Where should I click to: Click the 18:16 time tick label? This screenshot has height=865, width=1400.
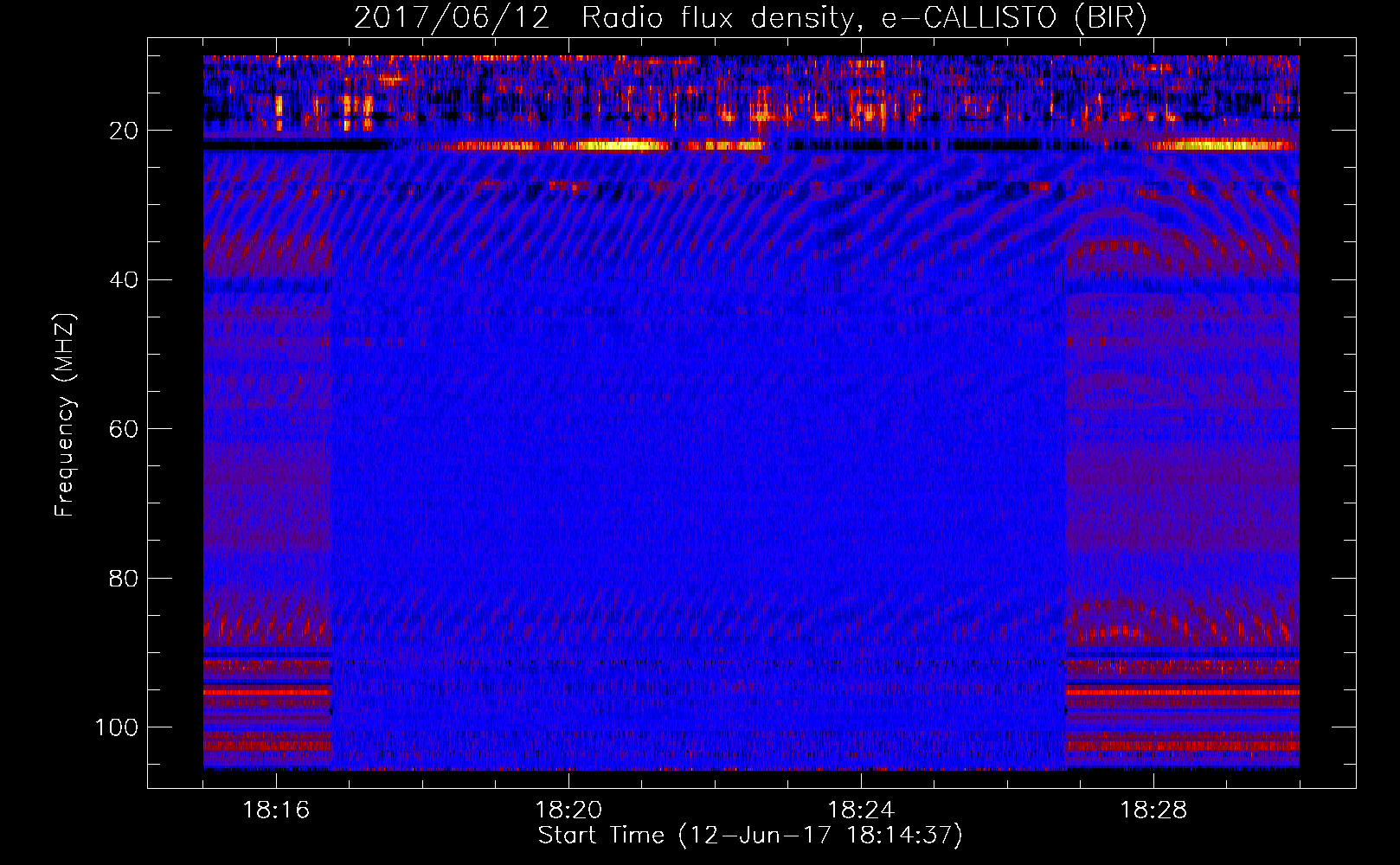[276, 811]
